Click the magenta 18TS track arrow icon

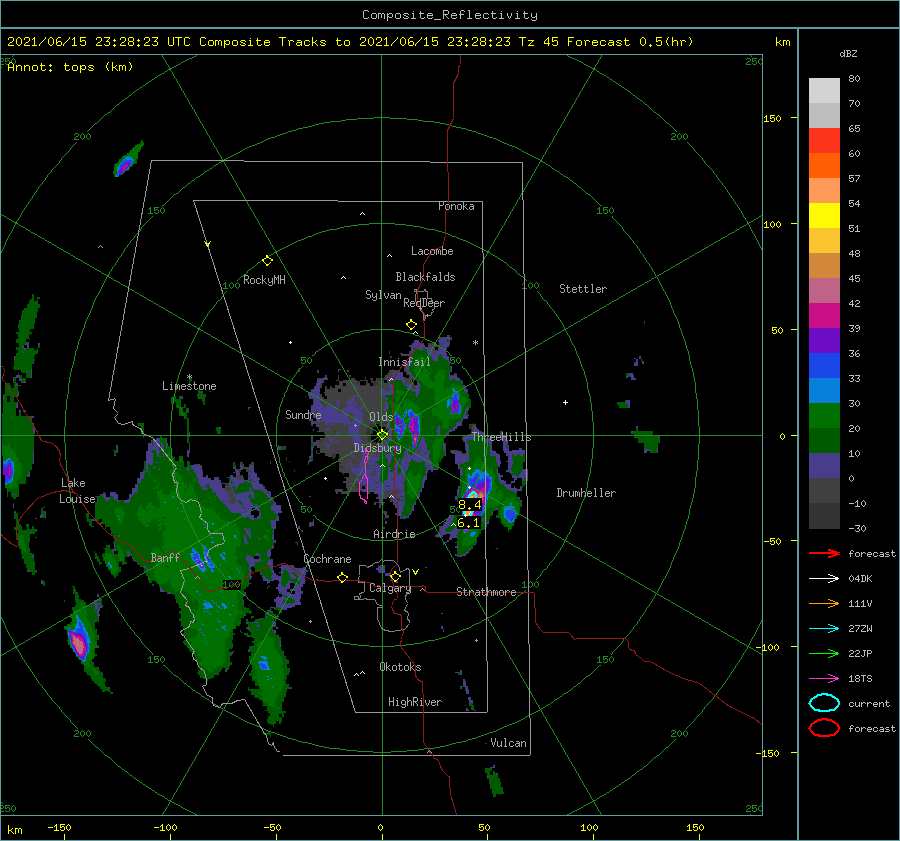click(824, 679)
